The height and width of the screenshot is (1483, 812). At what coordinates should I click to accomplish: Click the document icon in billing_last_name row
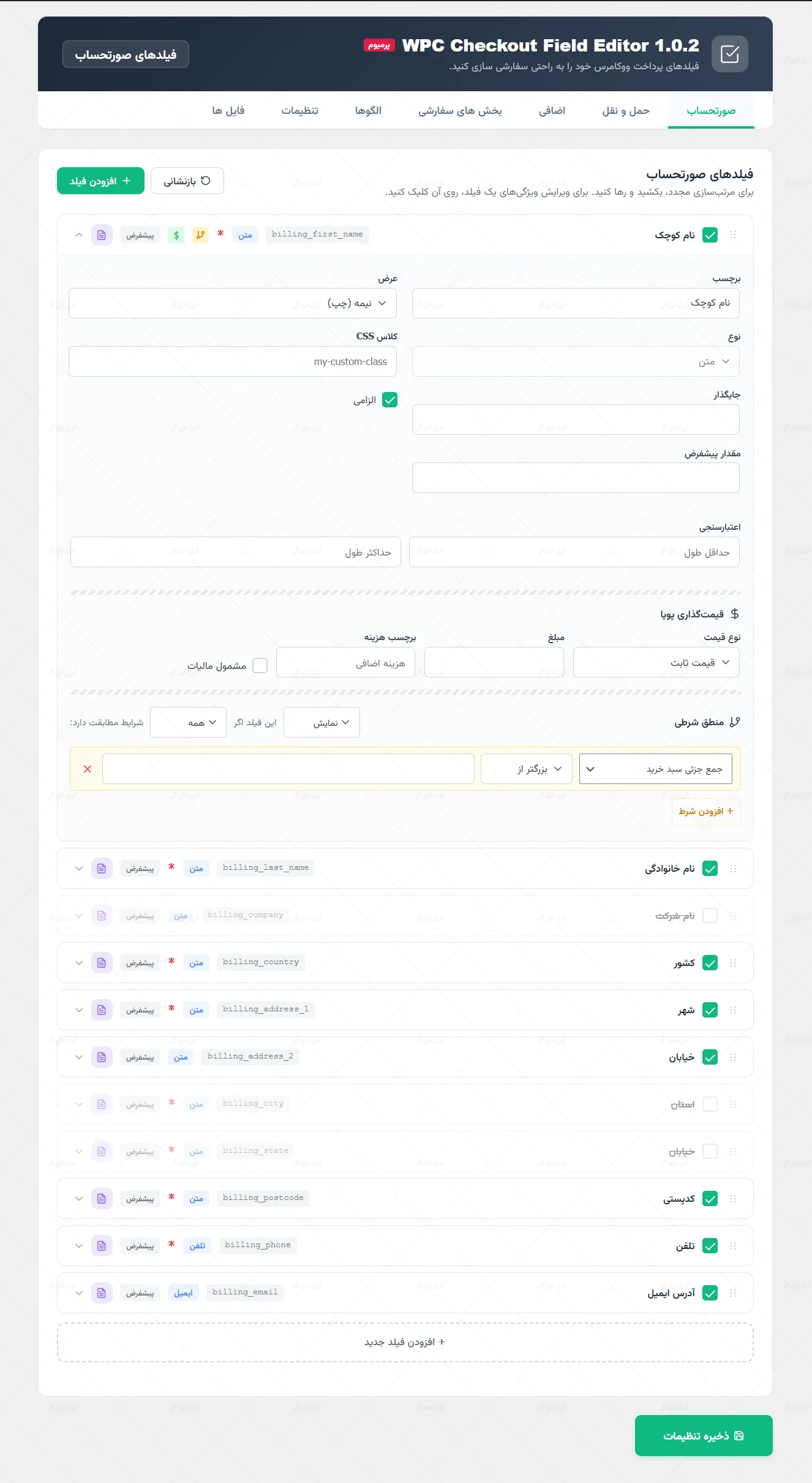pos(102,868)
